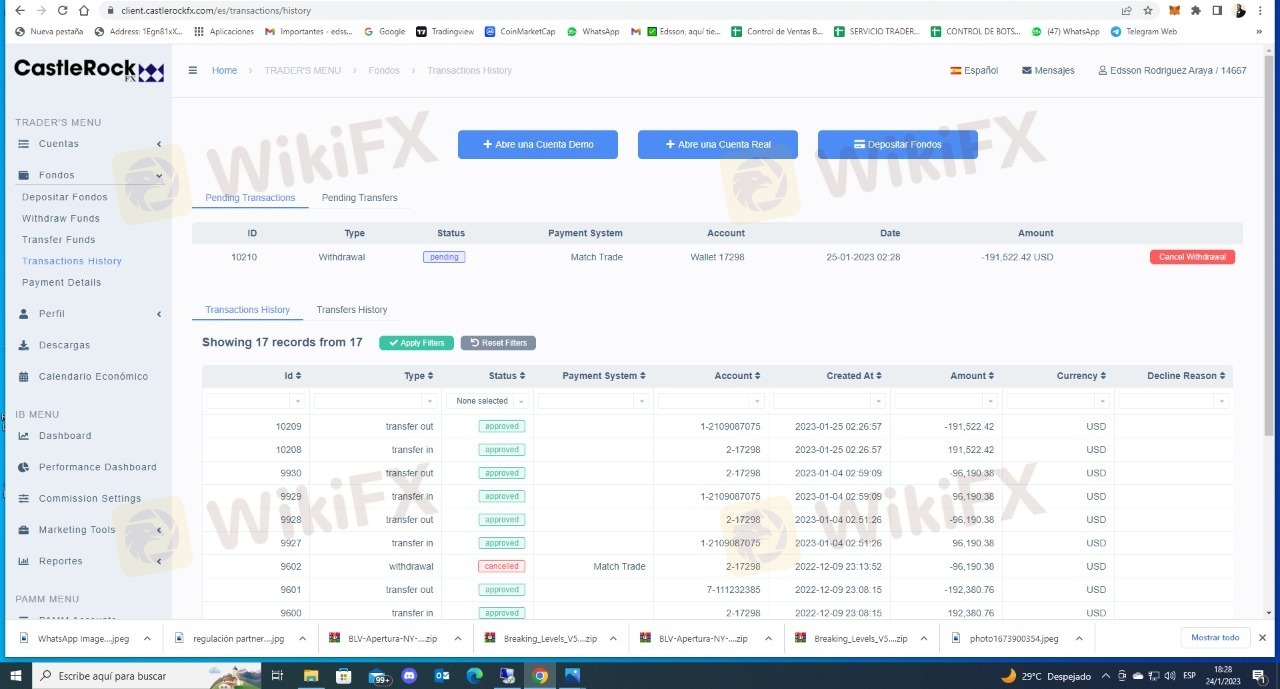
Task: Open the Photos app on the taskbar
Action: tap(572, 676)
